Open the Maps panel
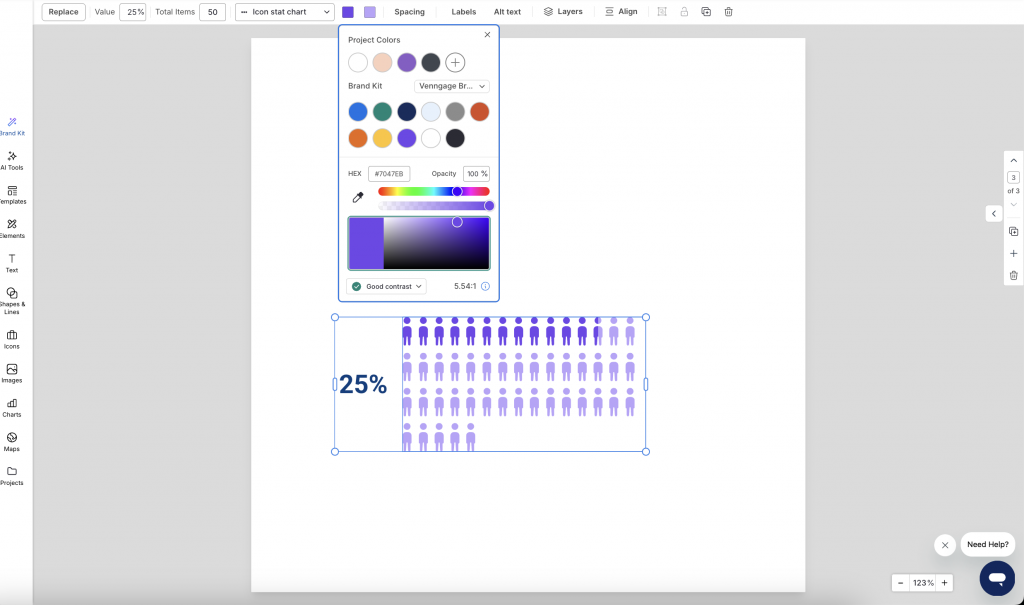Viewport: 1024px width, 605px height. point(12,442)
